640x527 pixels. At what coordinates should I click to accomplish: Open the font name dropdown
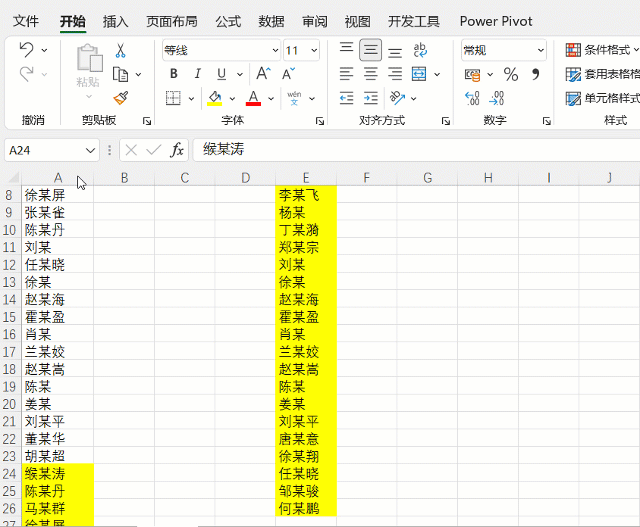(275, 50)
